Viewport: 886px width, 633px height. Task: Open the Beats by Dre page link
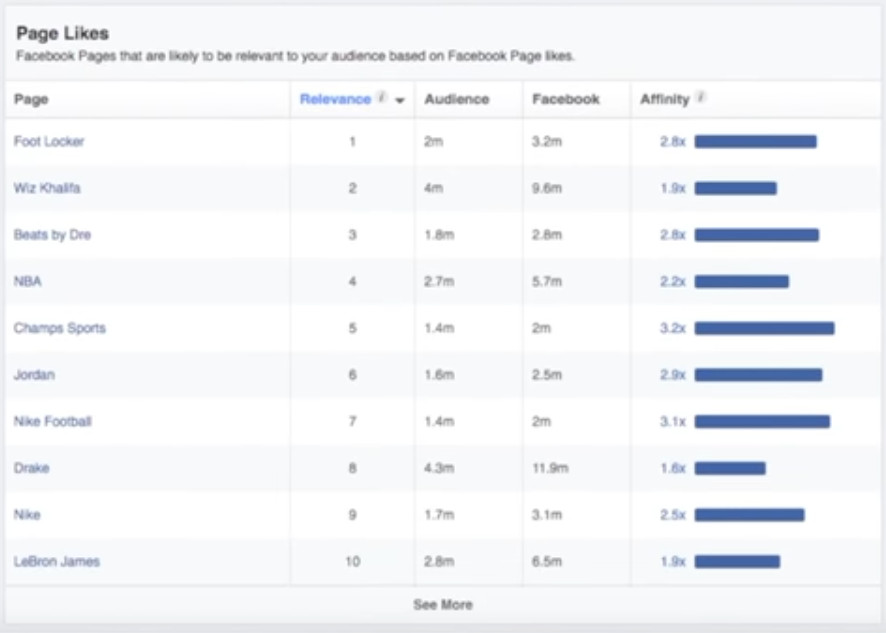[52, 235]
